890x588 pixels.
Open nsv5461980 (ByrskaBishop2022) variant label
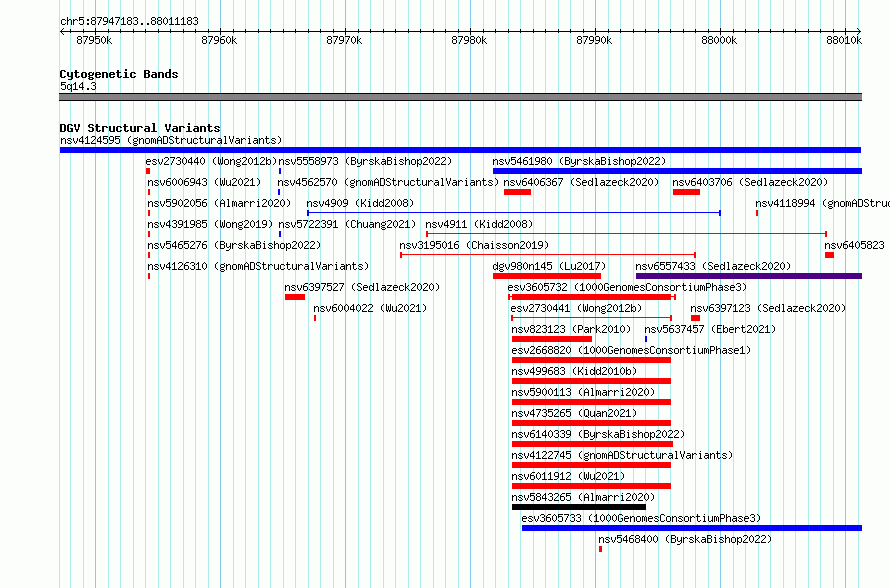click(579, 161)
